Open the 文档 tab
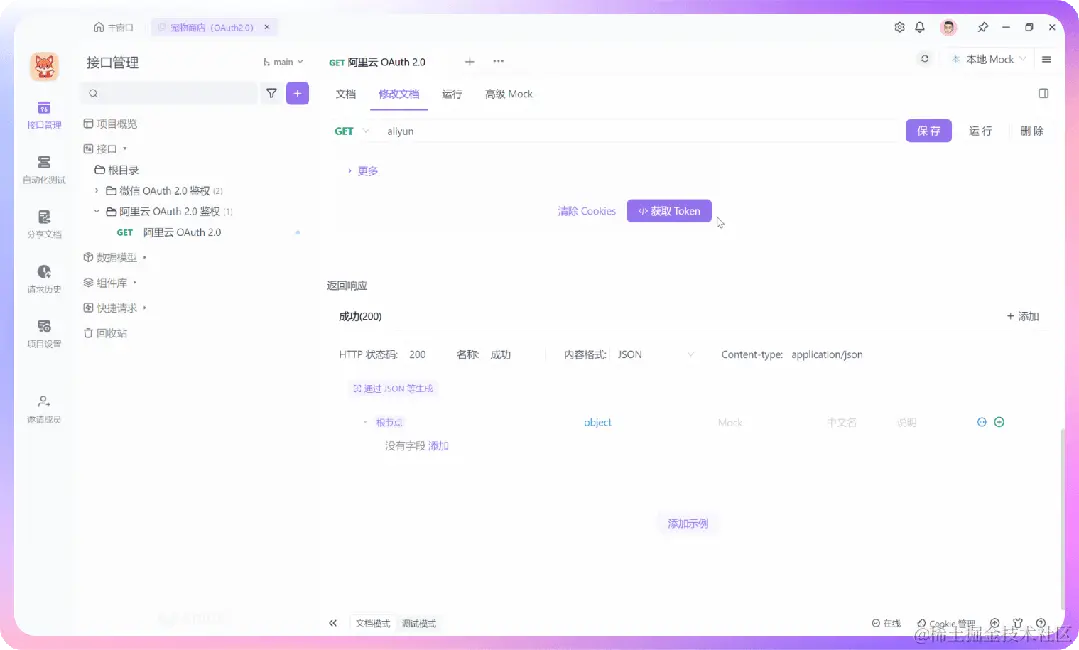The height and width of the screenshot is (650, 1079). click(x=345, y=93)
